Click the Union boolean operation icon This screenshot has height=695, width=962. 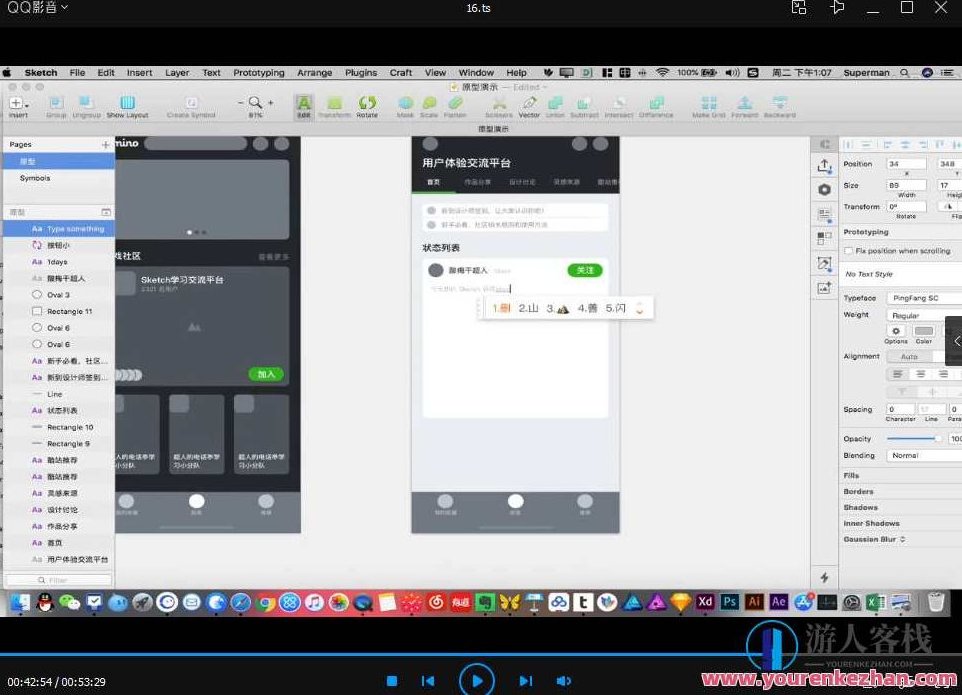click(x=555, y=104)
